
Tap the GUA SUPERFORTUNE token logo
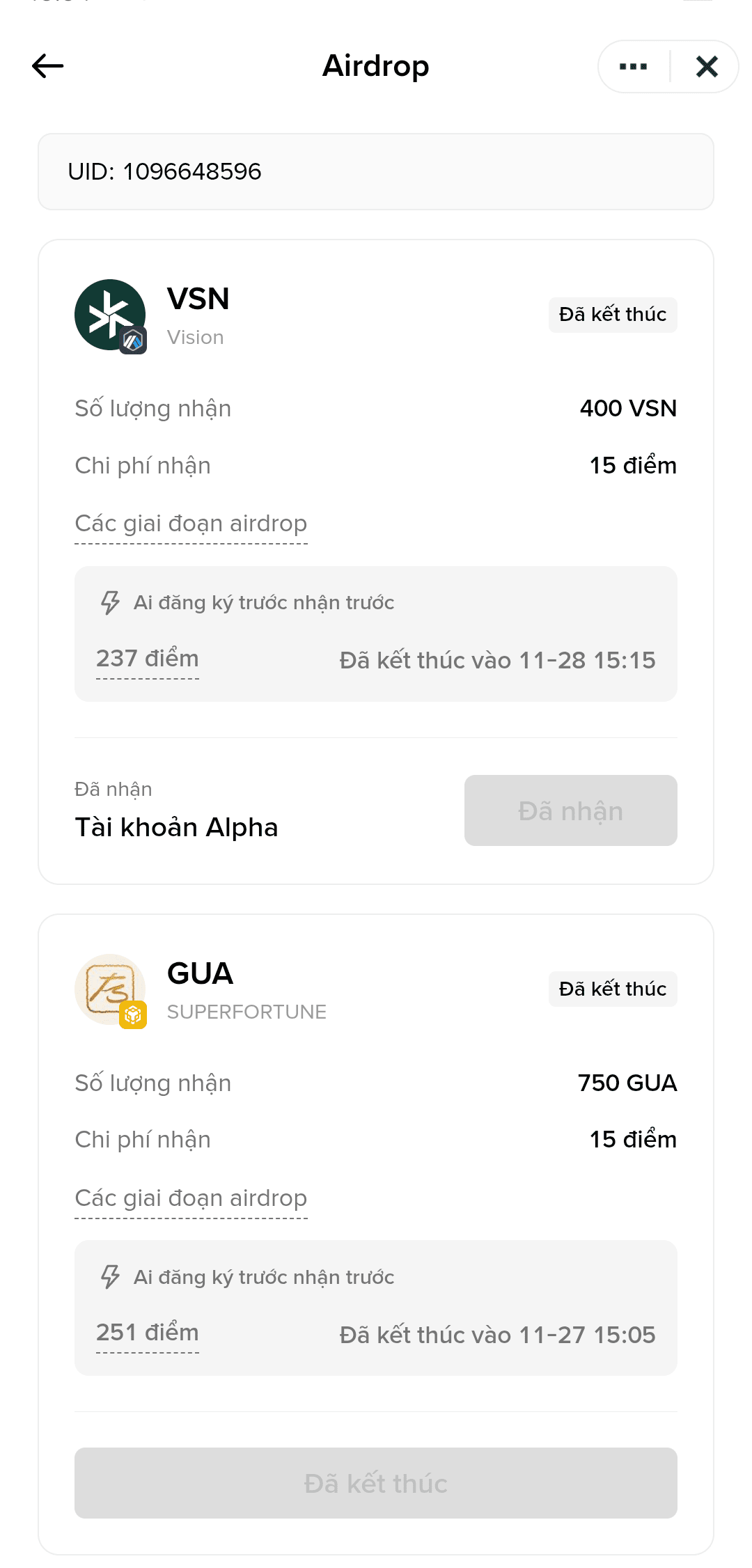pyautogui.click(x=110, y=989)
